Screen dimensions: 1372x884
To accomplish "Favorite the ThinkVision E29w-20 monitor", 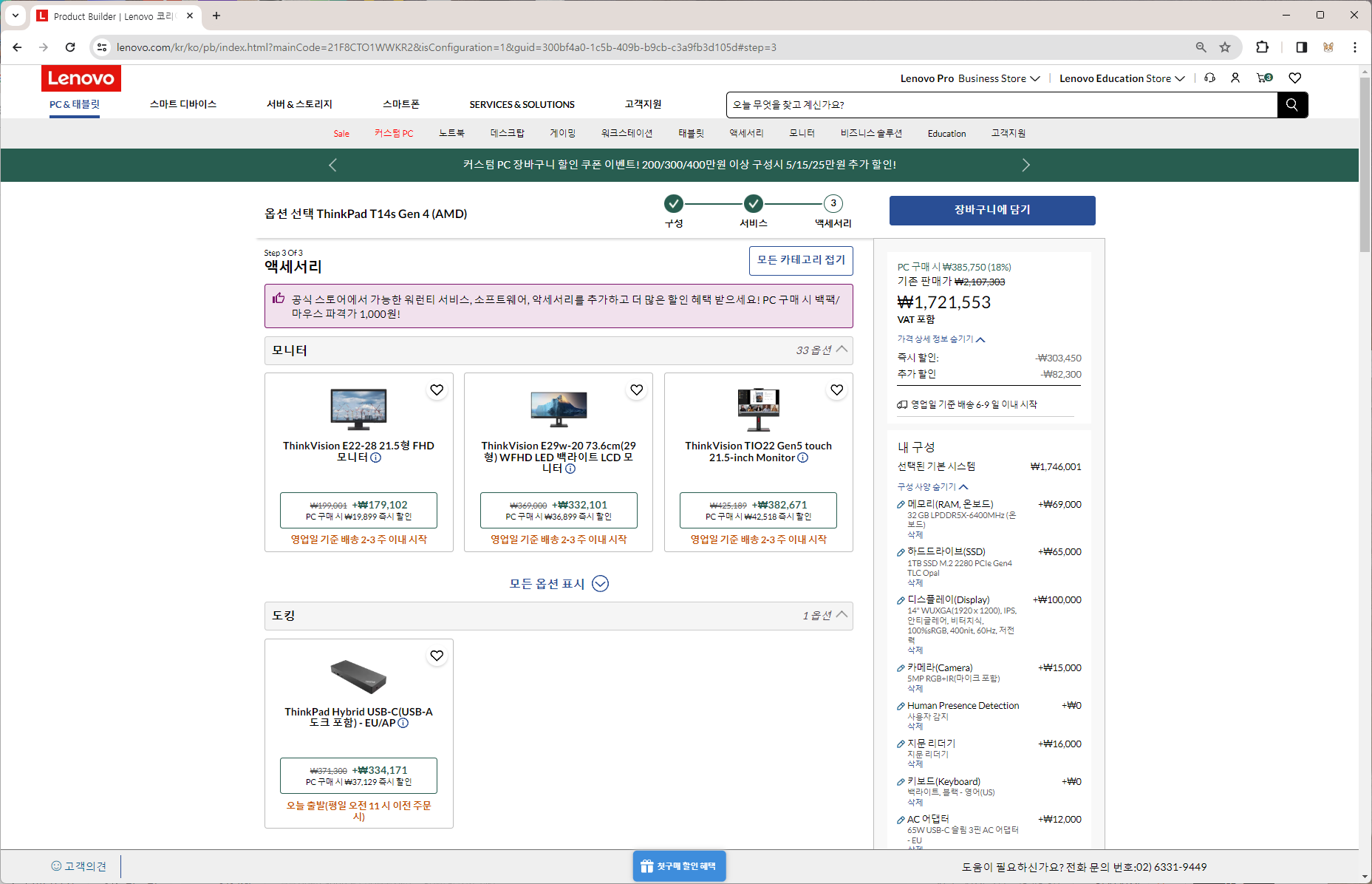I will pyautogui.click(x=636, y=390).
